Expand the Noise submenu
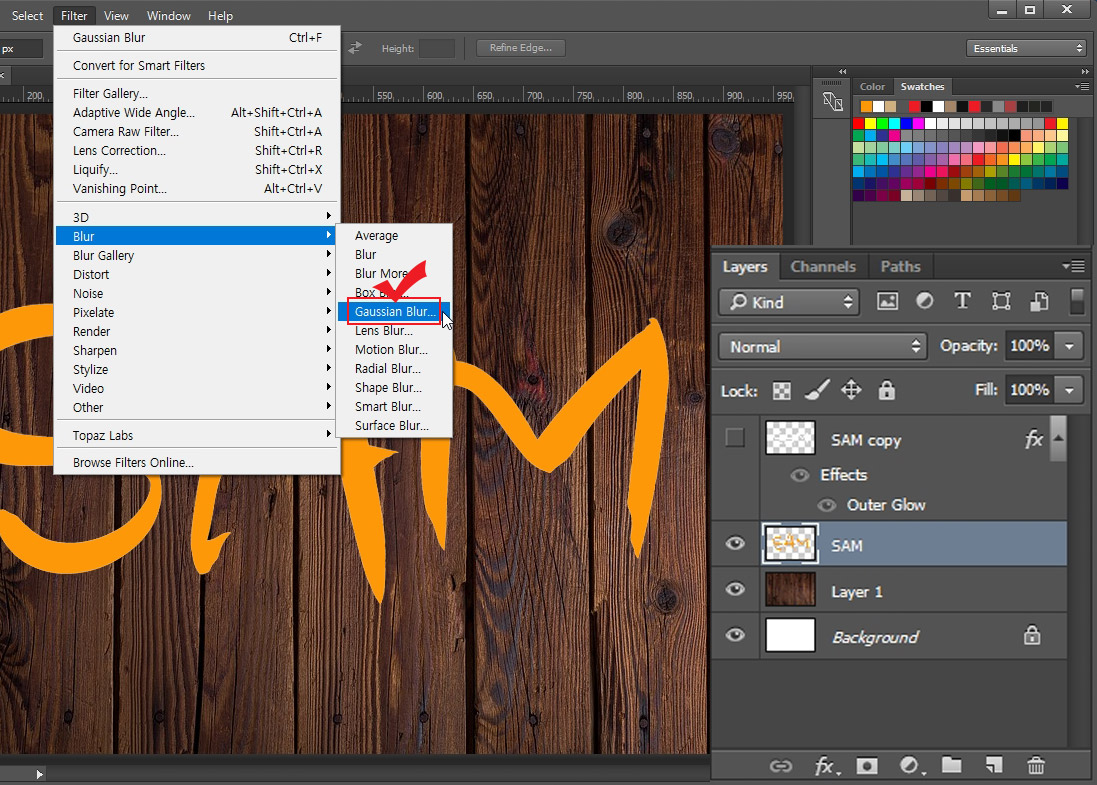The image size is (1097, 785). click(x=197, y=293)
